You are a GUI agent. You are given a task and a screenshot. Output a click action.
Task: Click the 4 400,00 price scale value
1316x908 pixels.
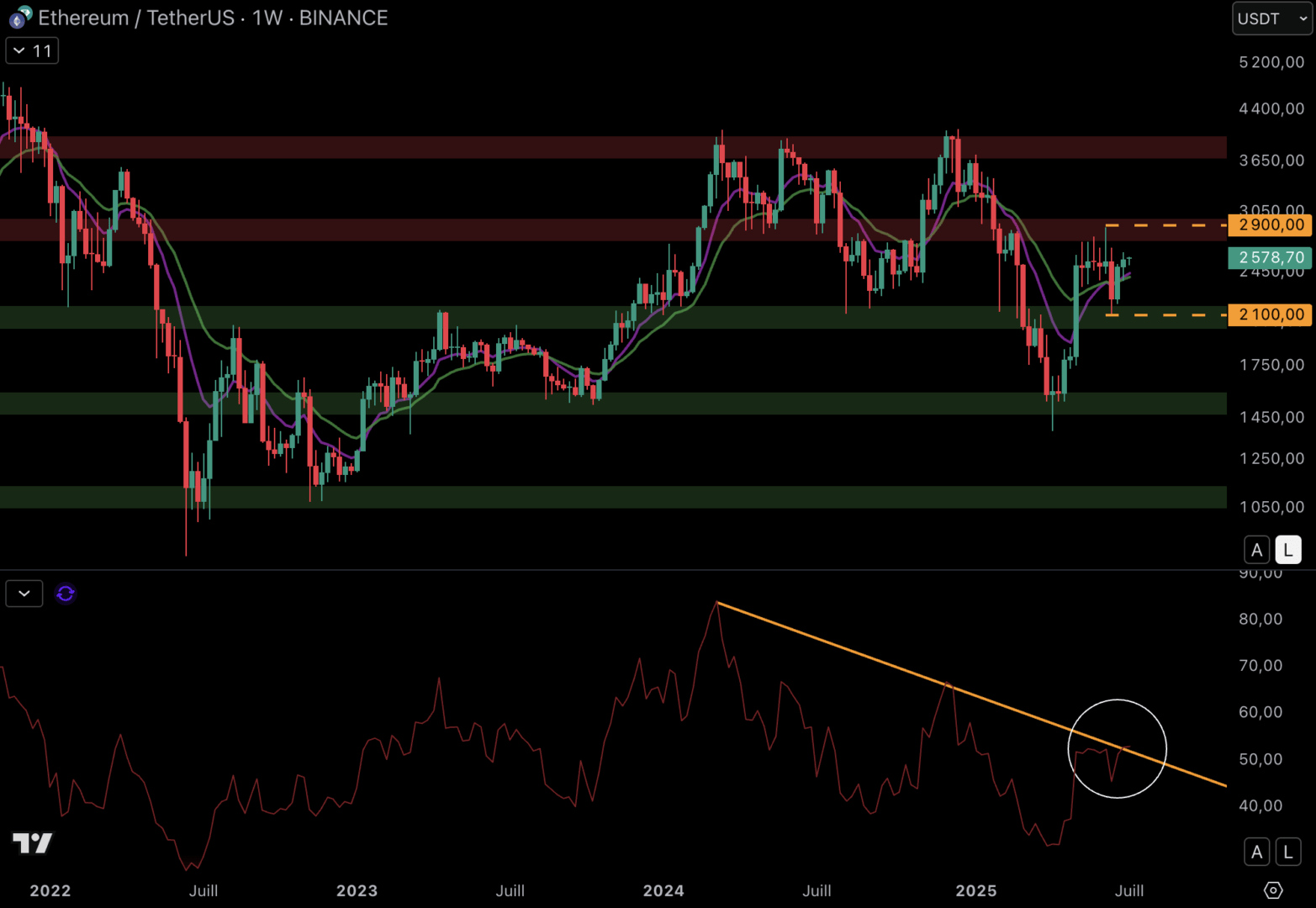[1271, 108]
